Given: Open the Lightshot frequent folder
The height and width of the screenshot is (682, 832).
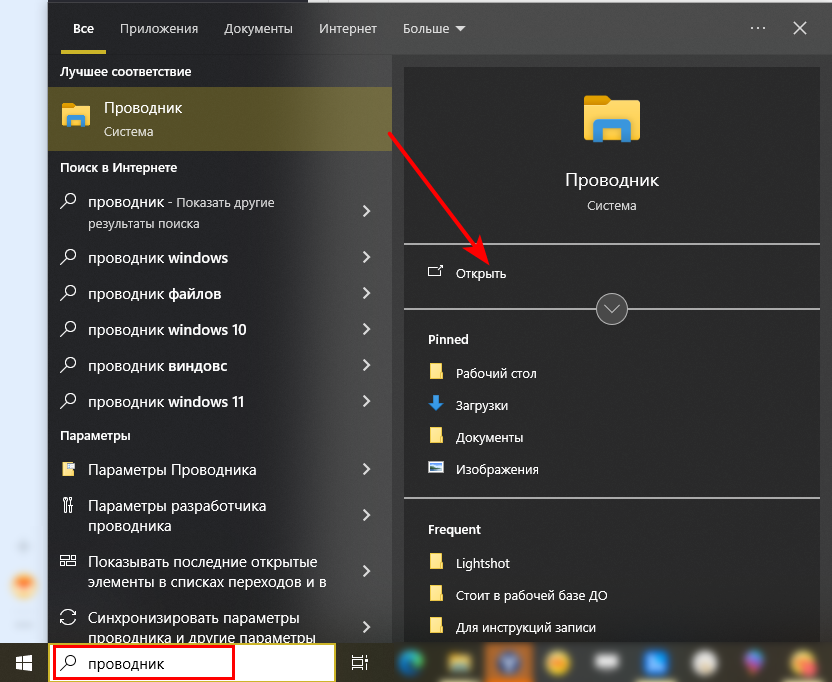Looking at the screenshot, I should pyautogui.click(x=481, y=562).
